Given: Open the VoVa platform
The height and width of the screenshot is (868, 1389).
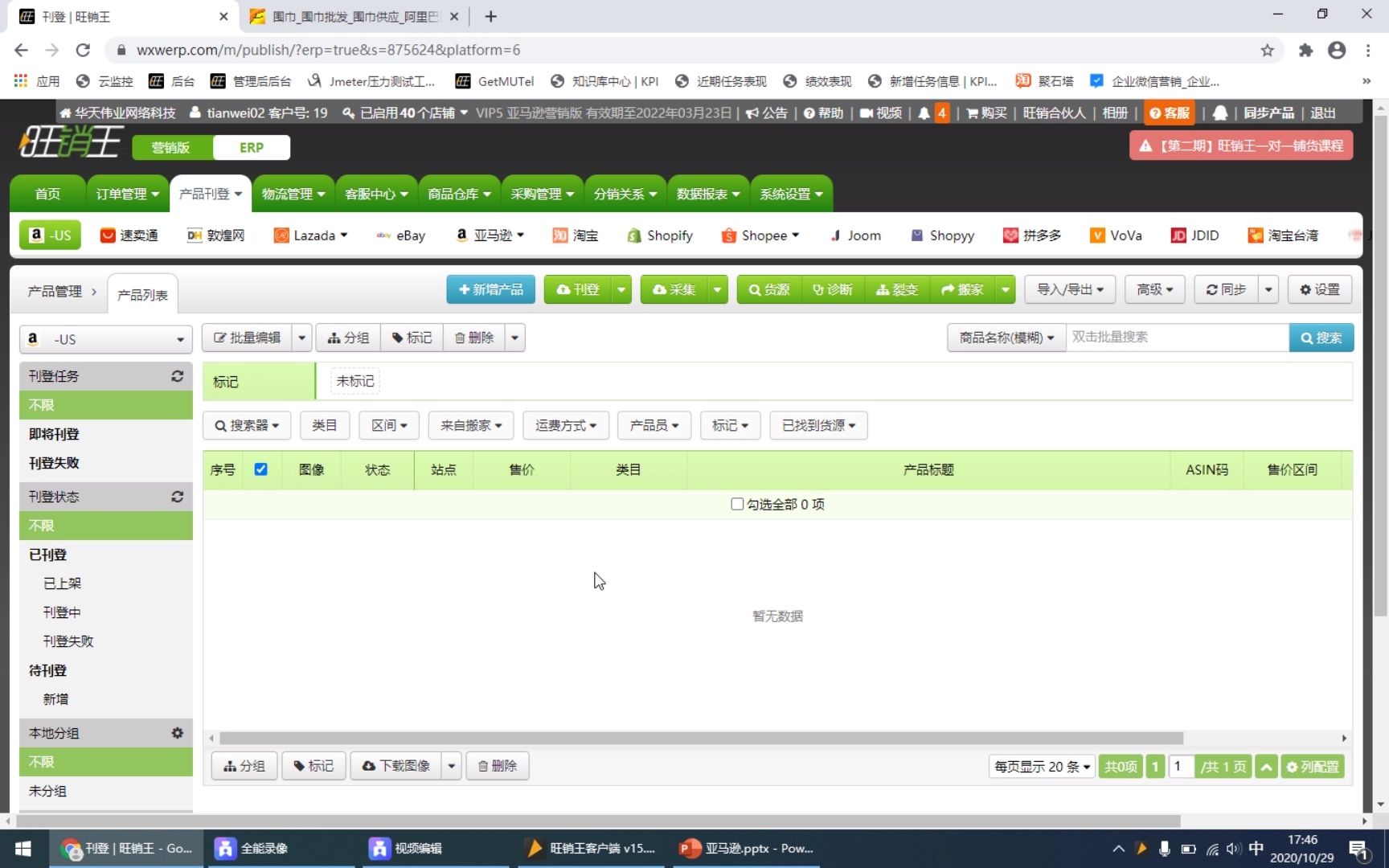Looking at the screenshot, I should [x=1116, y=235].
